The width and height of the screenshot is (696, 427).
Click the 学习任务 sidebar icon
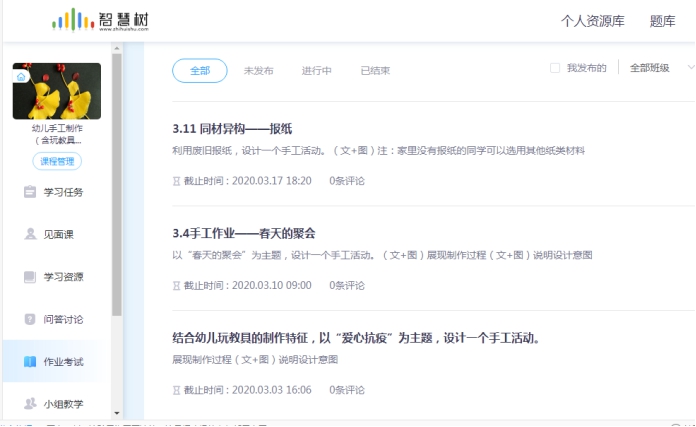coord(30,192)
